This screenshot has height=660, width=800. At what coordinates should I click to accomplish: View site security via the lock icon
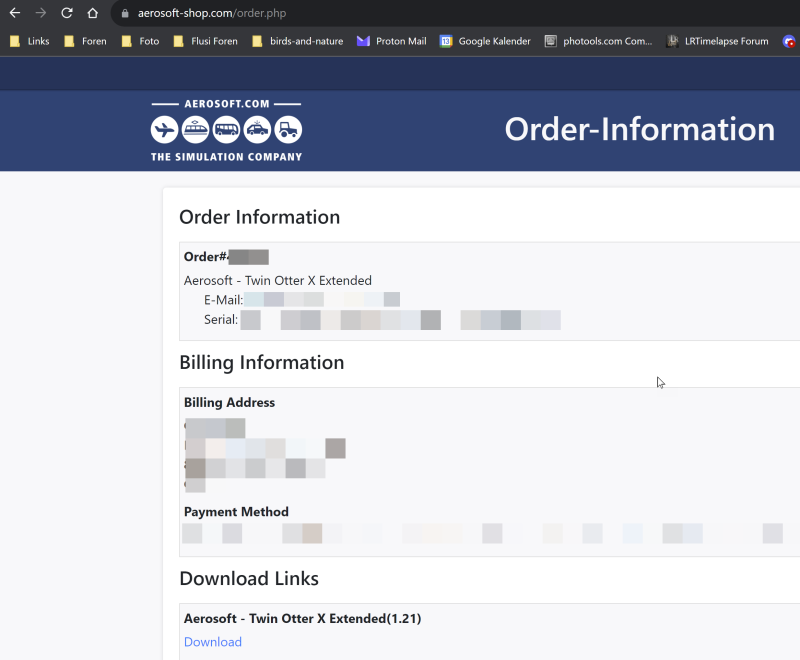tap(125, 13)
